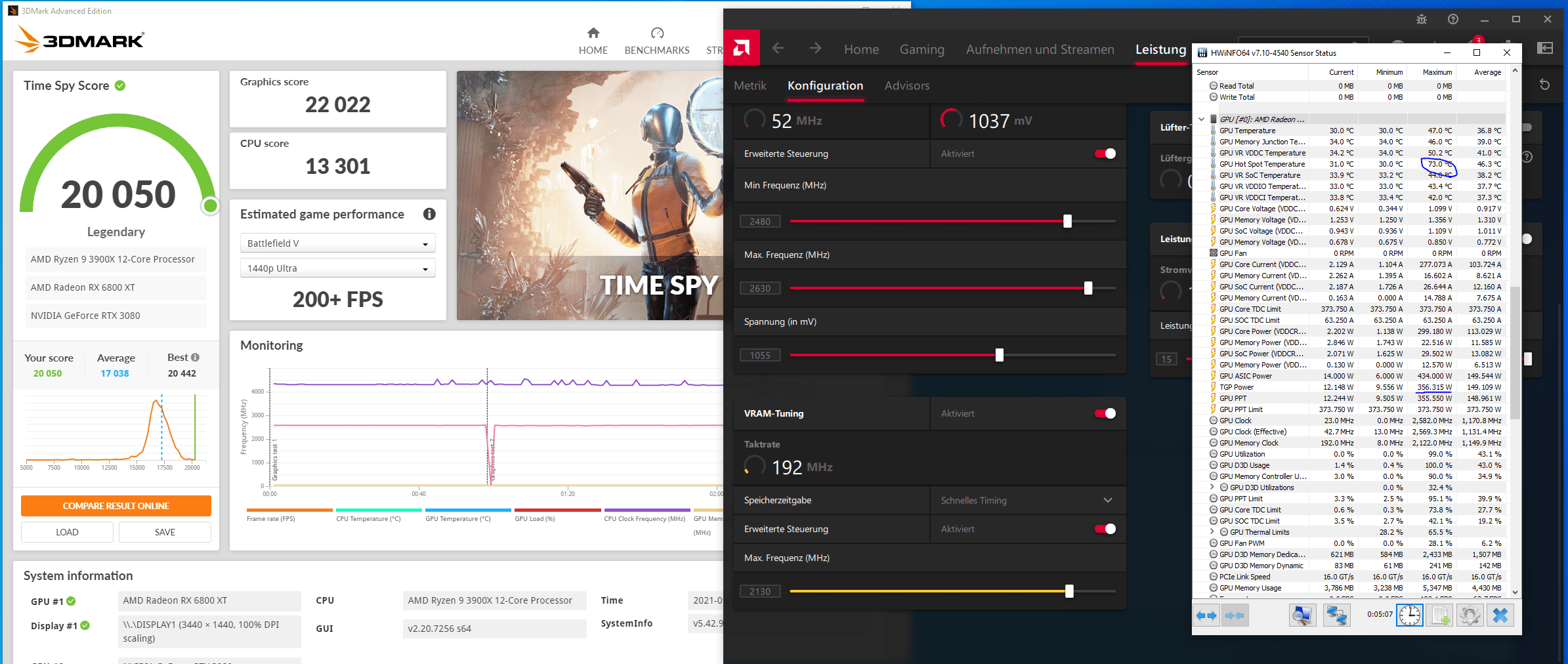Click GPU Max. Frequenz 2630 value field
The height and width of the screenshot is (664, 1568).
(760, 288)
